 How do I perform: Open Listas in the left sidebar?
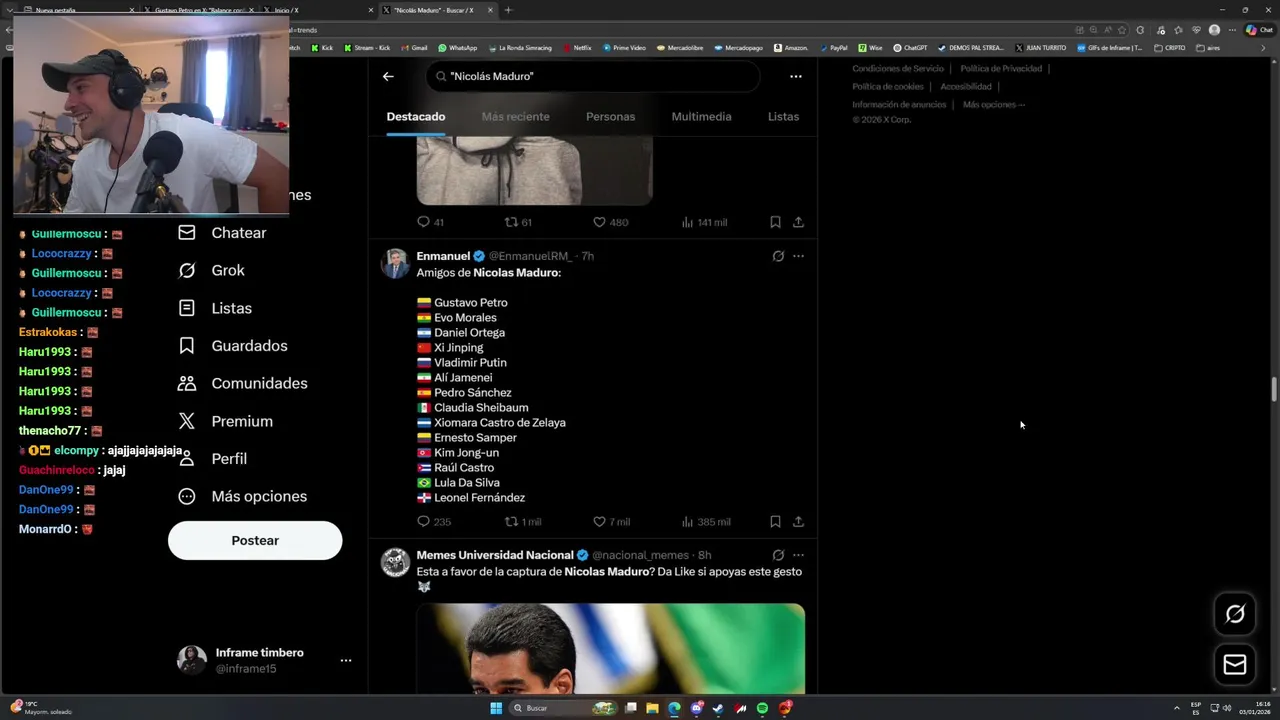(x=215, y=308)
